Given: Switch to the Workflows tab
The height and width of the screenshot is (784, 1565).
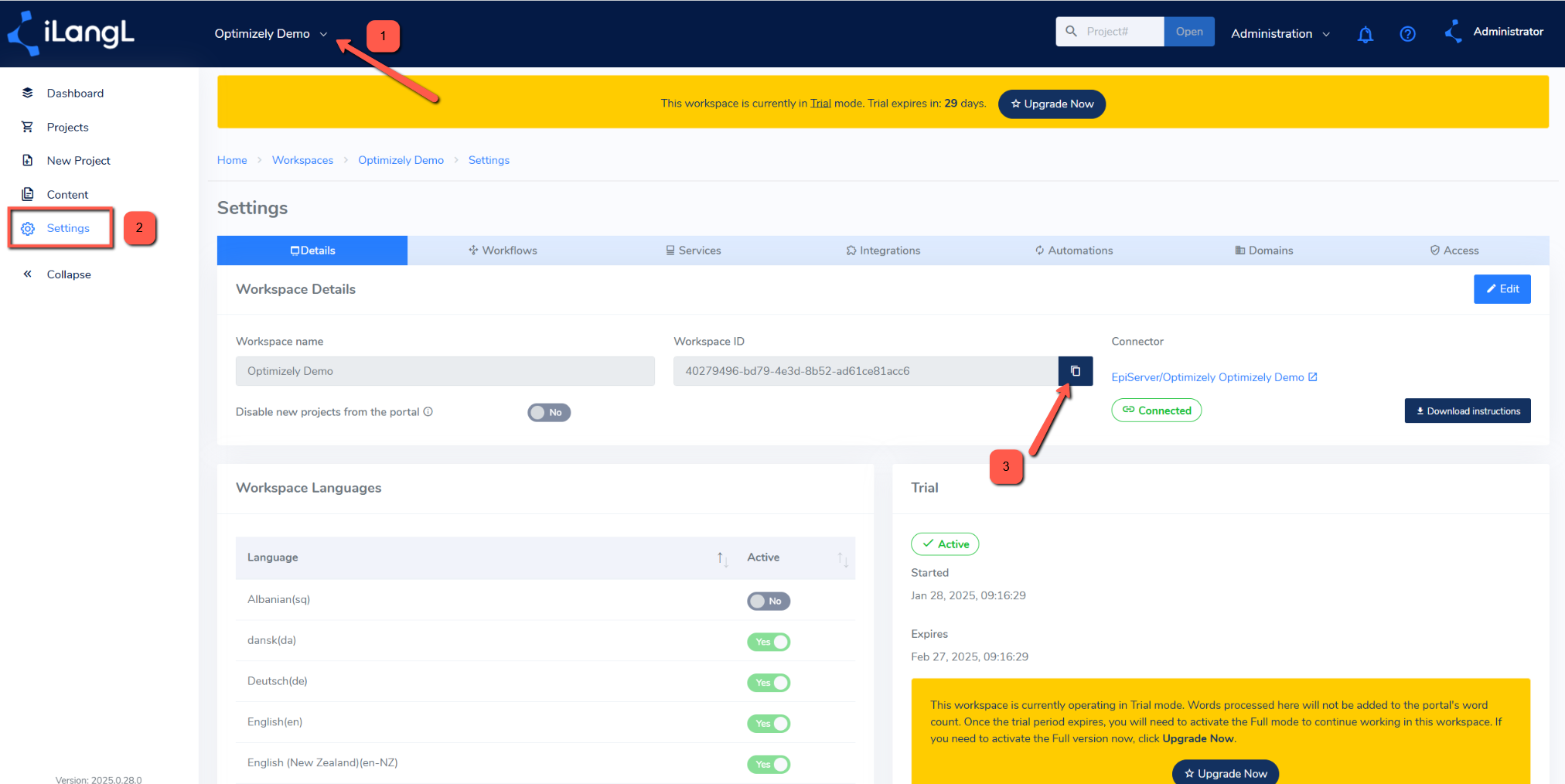Looking at the screenshot, I should [503, 251].
